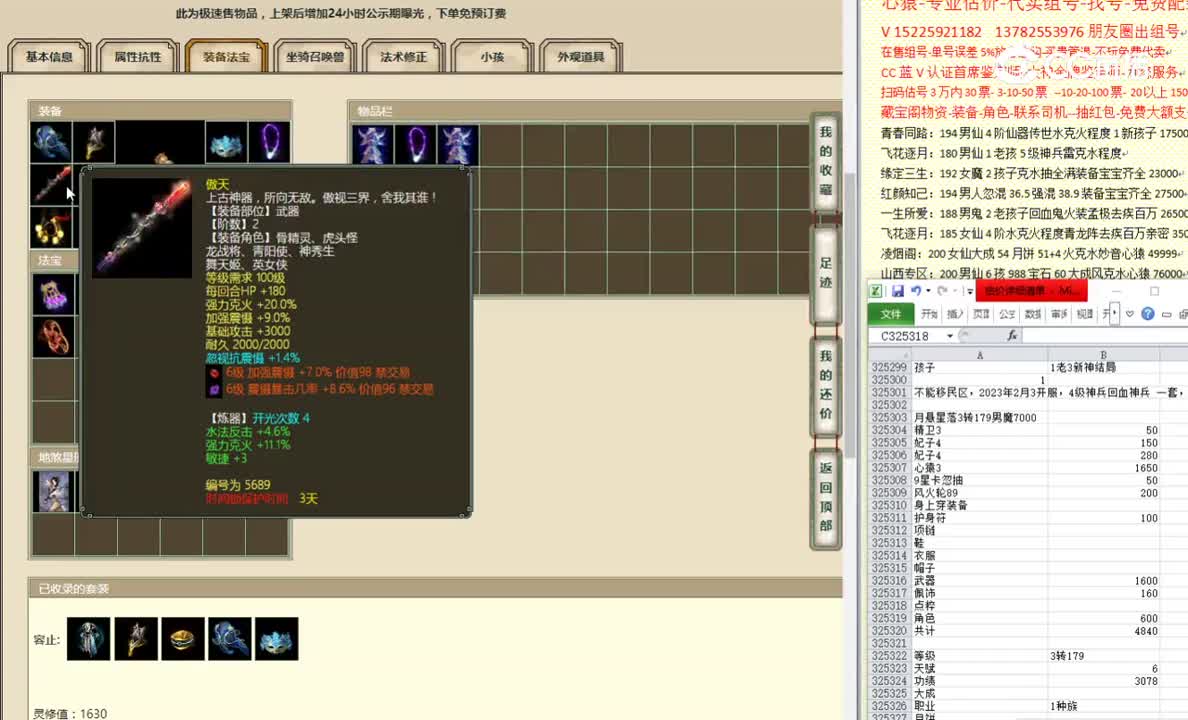The width and height of the screenshot is (1188, 720).
Task: Open the Excel 文件 menu
Action: click(x=890, y=314)
